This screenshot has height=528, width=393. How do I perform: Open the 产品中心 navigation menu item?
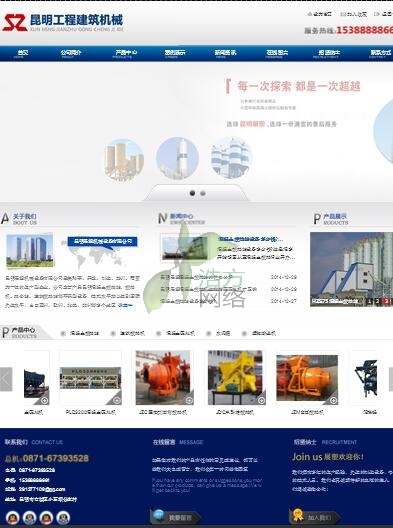pyautogui.click(x=126, y=53)
